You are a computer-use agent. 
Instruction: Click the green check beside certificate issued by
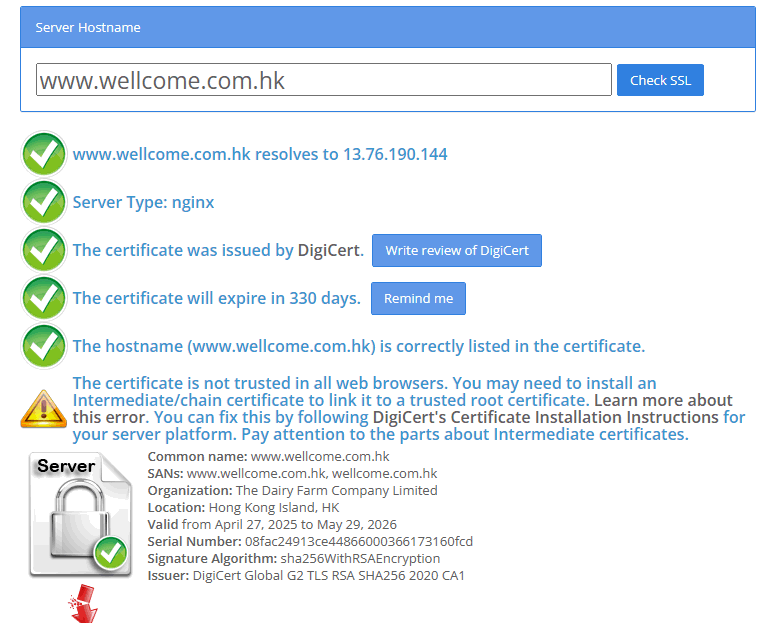click(x=44, y=250)
